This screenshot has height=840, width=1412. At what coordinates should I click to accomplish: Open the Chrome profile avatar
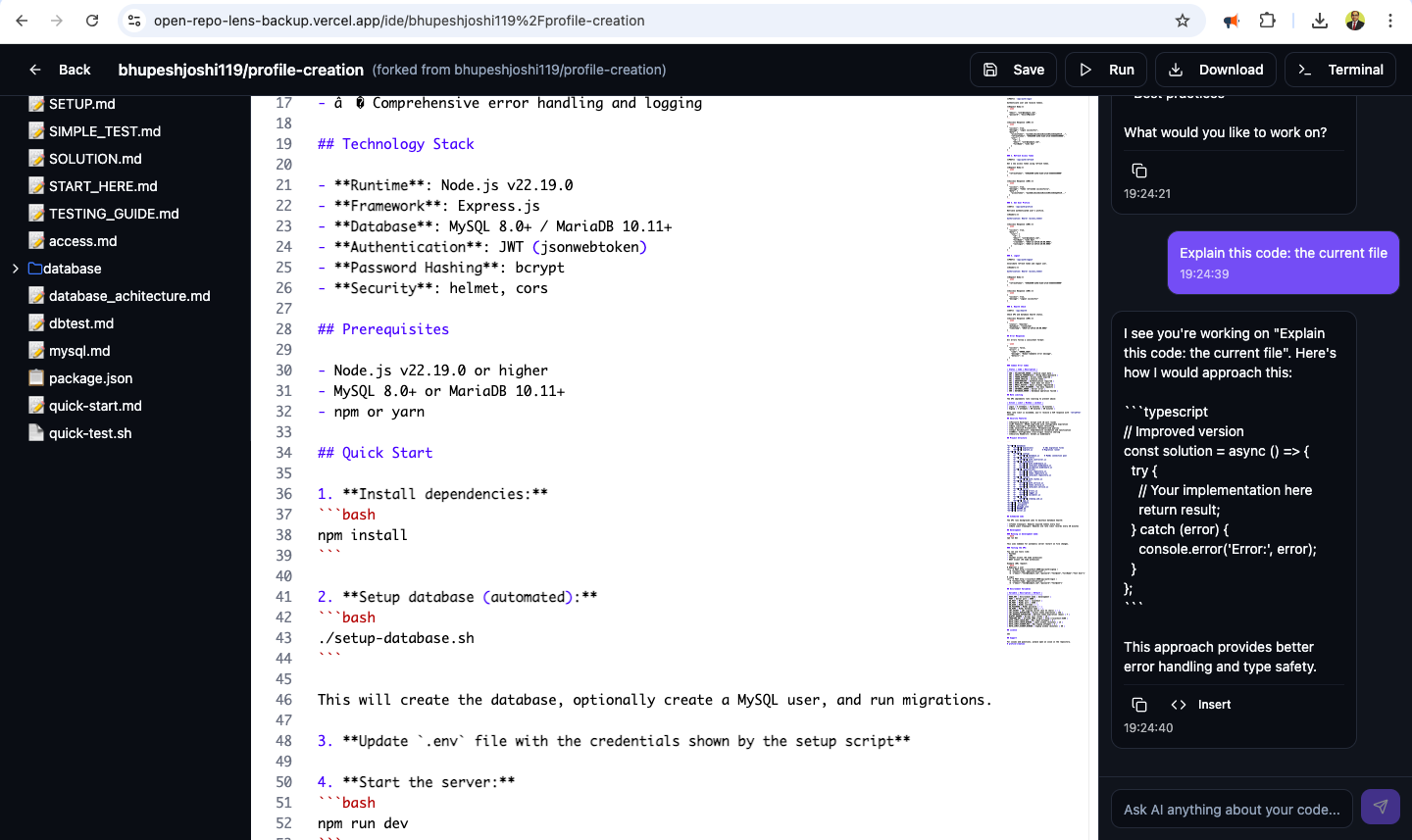click(x=1355, y=21)
